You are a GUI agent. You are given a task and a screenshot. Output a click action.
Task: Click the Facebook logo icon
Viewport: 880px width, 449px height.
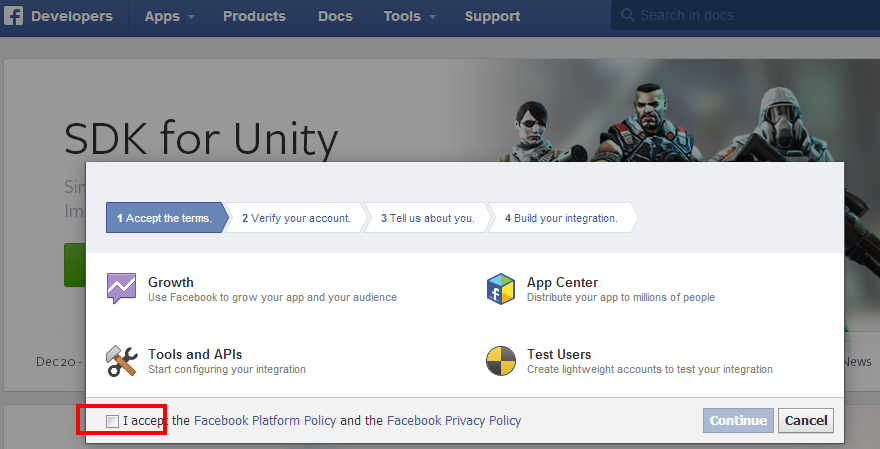coord(13,16)
